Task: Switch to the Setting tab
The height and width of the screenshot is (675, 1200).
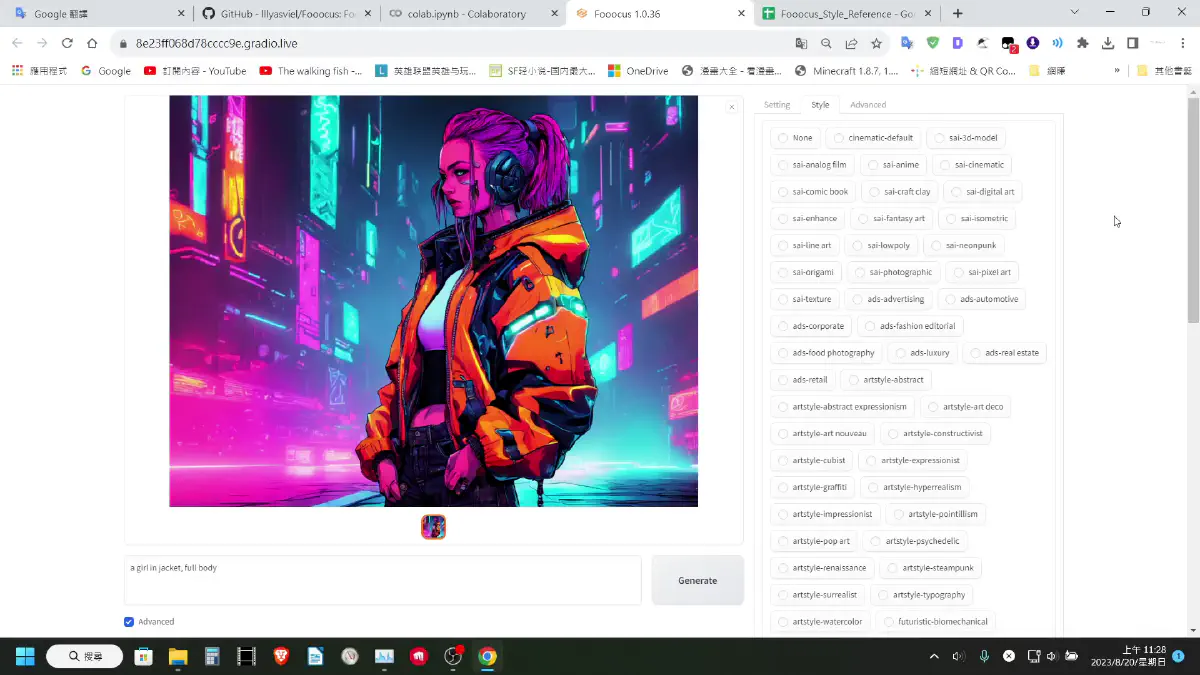Action: click(777, 105)
